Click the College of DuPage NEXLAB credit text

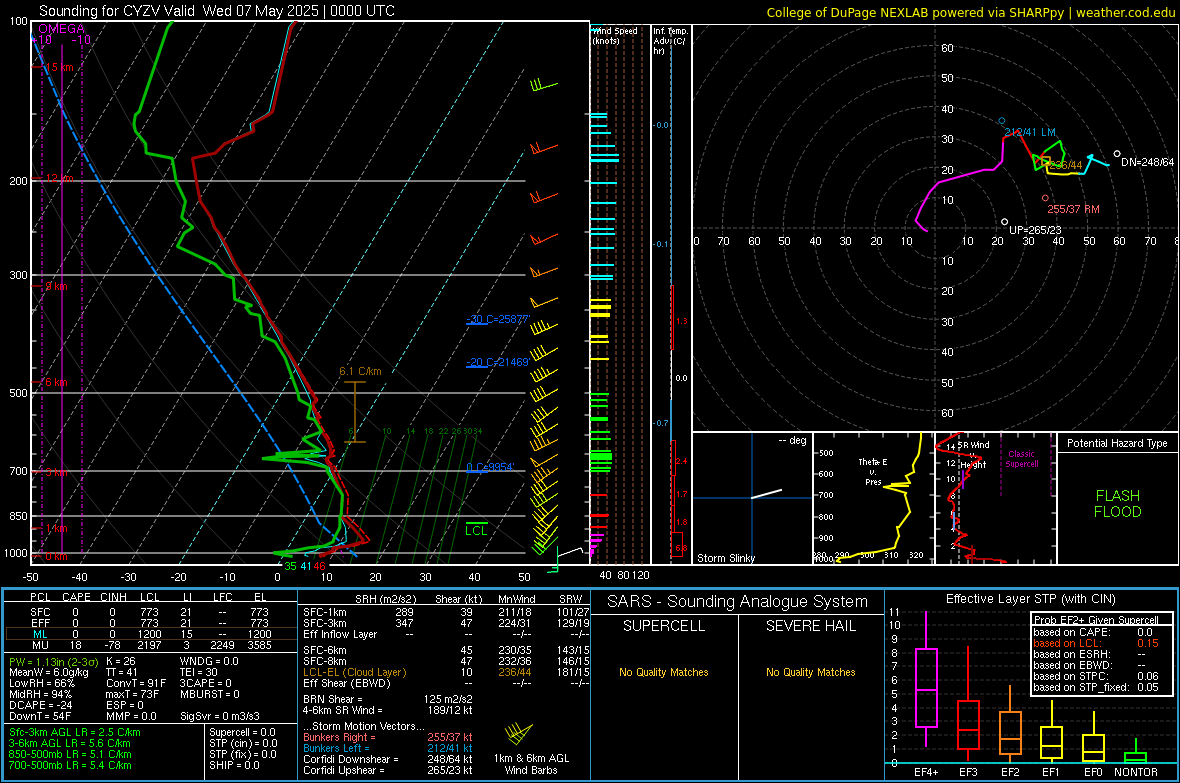click(971, 12)
